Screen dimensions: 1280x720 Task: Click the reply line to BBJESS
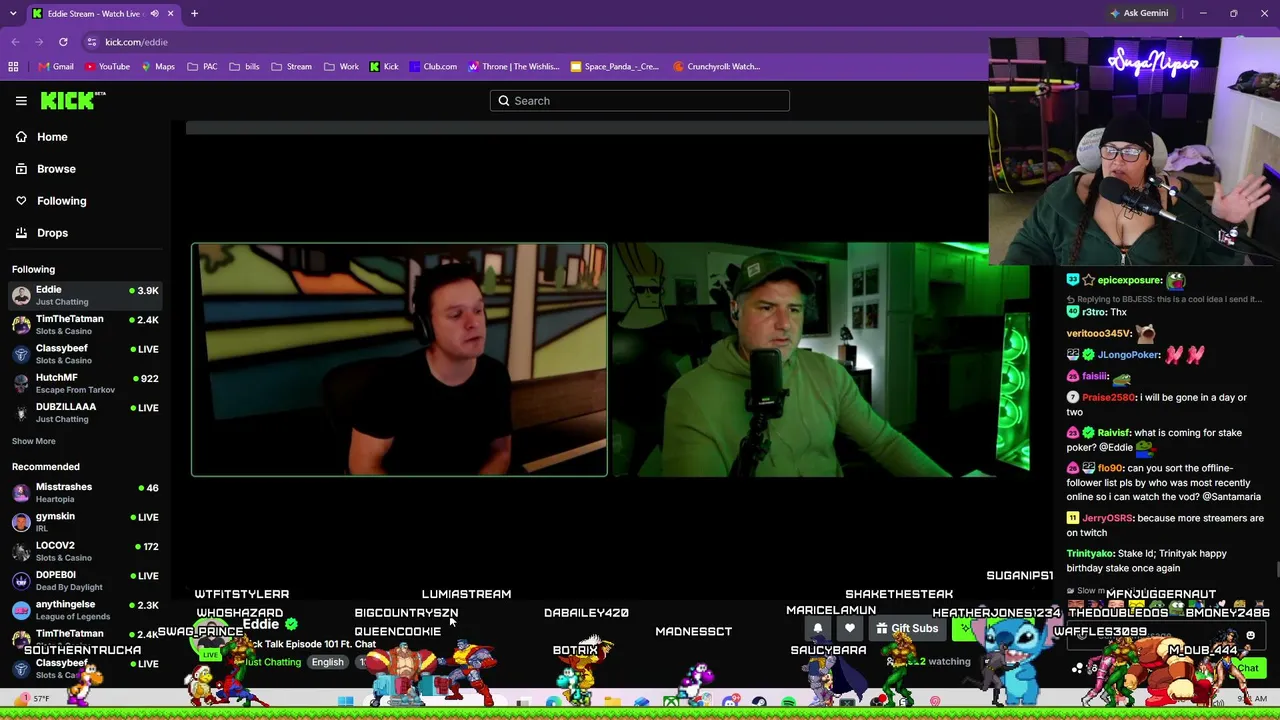tap(1164, 299)
